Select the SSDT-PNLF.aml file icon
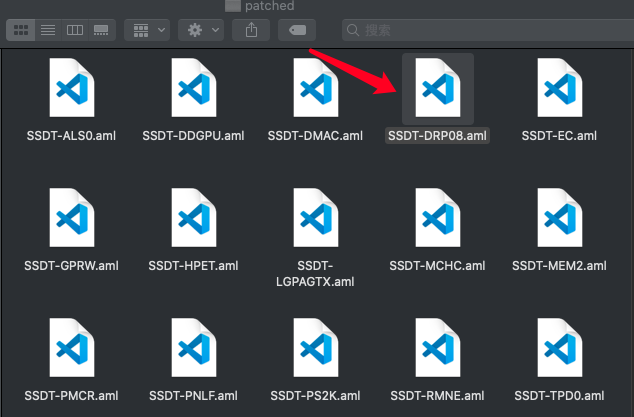634x417 pixels. (194, 347)
